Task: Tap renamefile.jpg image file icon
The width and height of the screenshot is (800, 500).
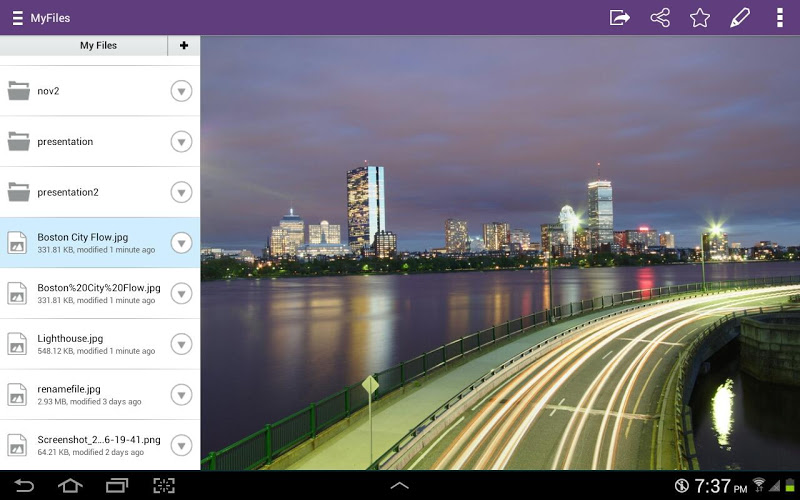Action: (x=17, y=394)
